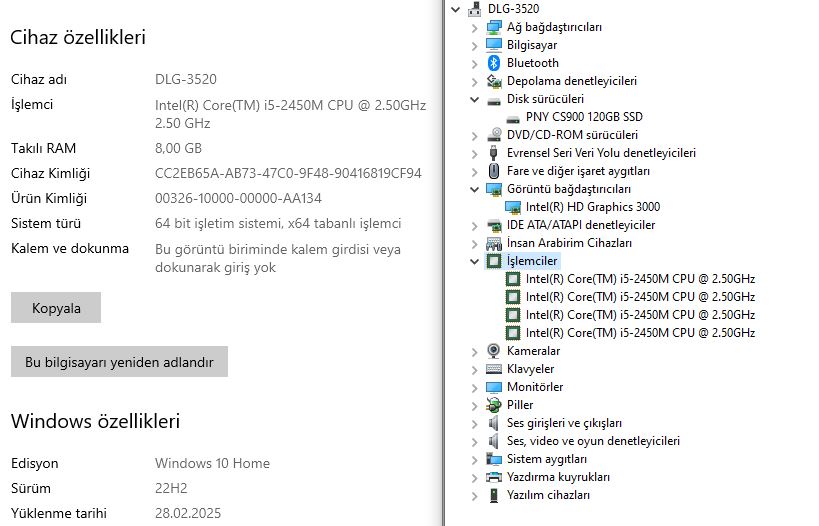Expand the Bluetooth node arrow
This screenshot has width=819, height=526.
coord(474,64)
